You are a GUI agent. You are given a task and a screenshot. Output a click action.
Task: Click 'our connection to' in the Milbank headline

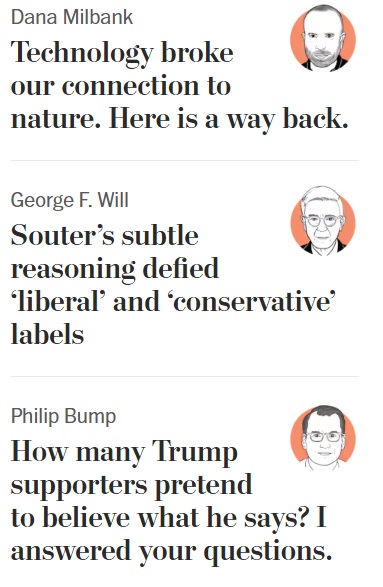click(x=121, y=86)
